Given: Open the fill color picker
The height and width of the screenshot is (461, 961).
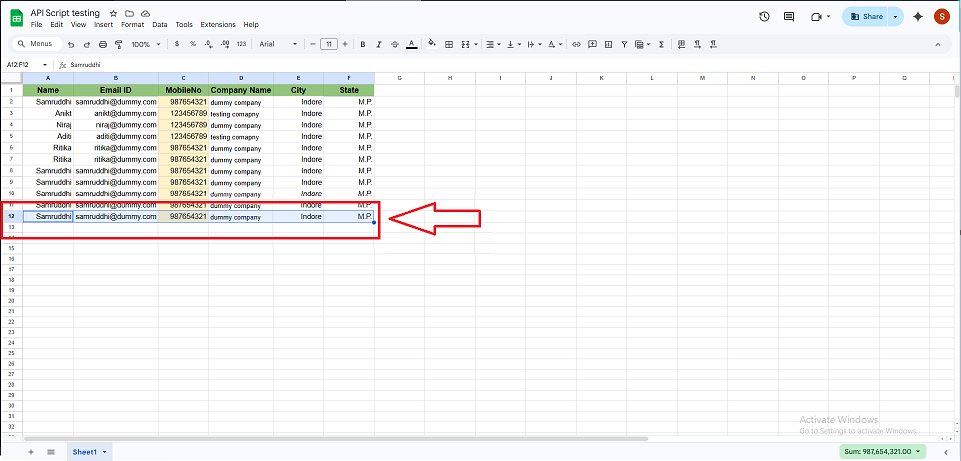Looking at the screenshot, I should 432,44.
